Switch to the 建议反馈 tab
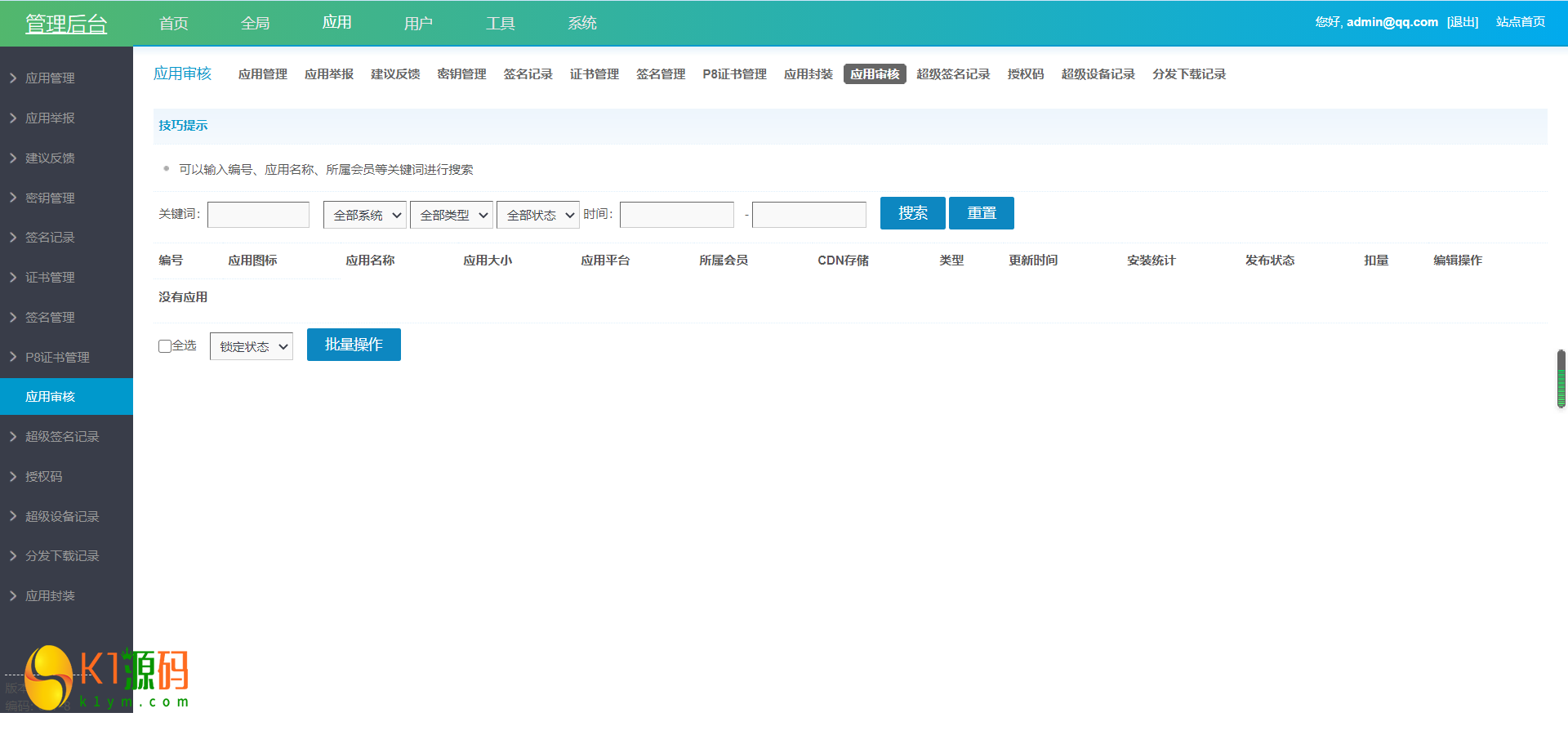The height and width of the screenshot is (735, 1568). [395, 74]
